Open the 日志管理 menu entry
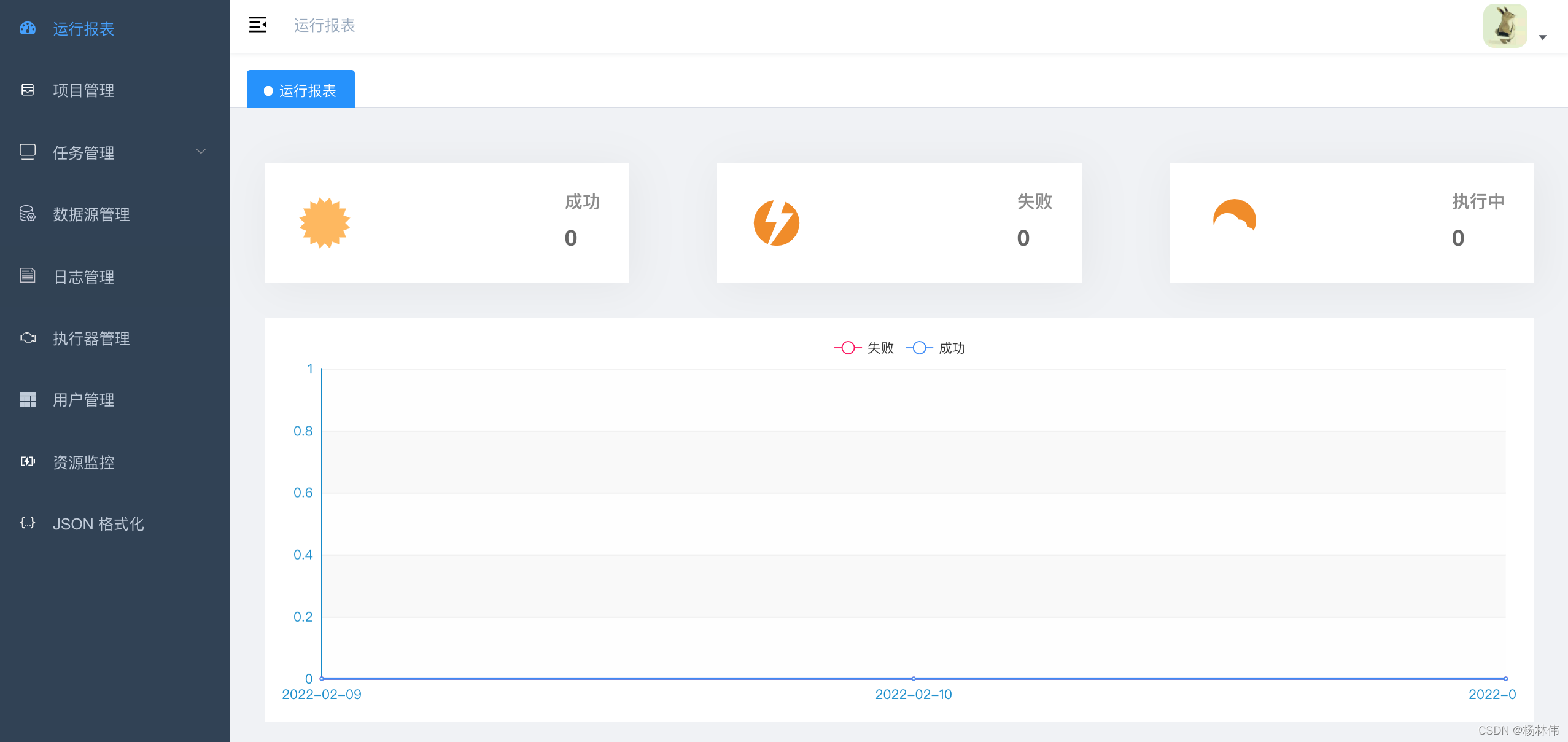The image size is (1568, 742). [x=83, y=276]
